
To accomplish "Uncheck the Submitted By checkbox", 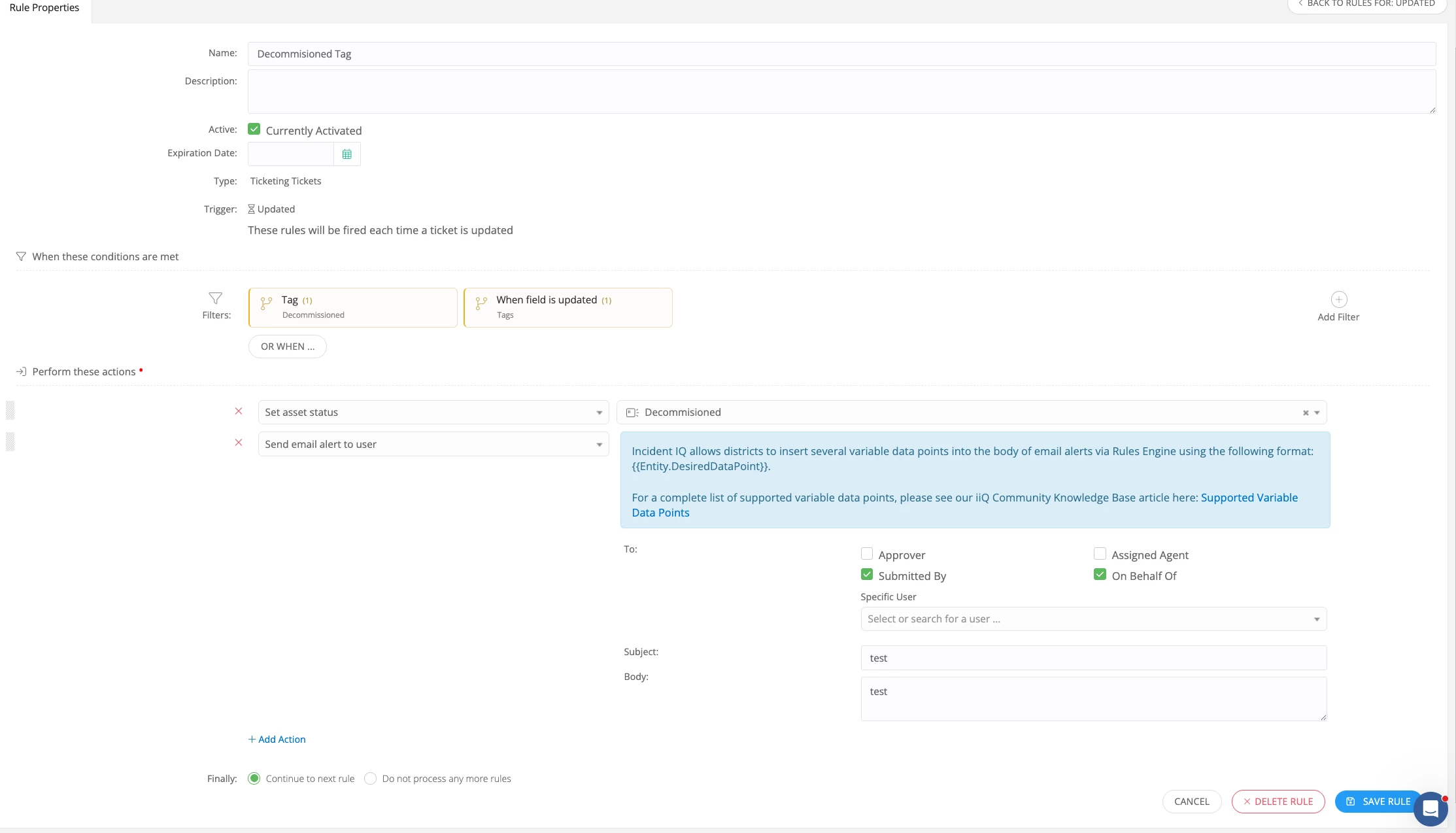I will [x=867, y=575].
